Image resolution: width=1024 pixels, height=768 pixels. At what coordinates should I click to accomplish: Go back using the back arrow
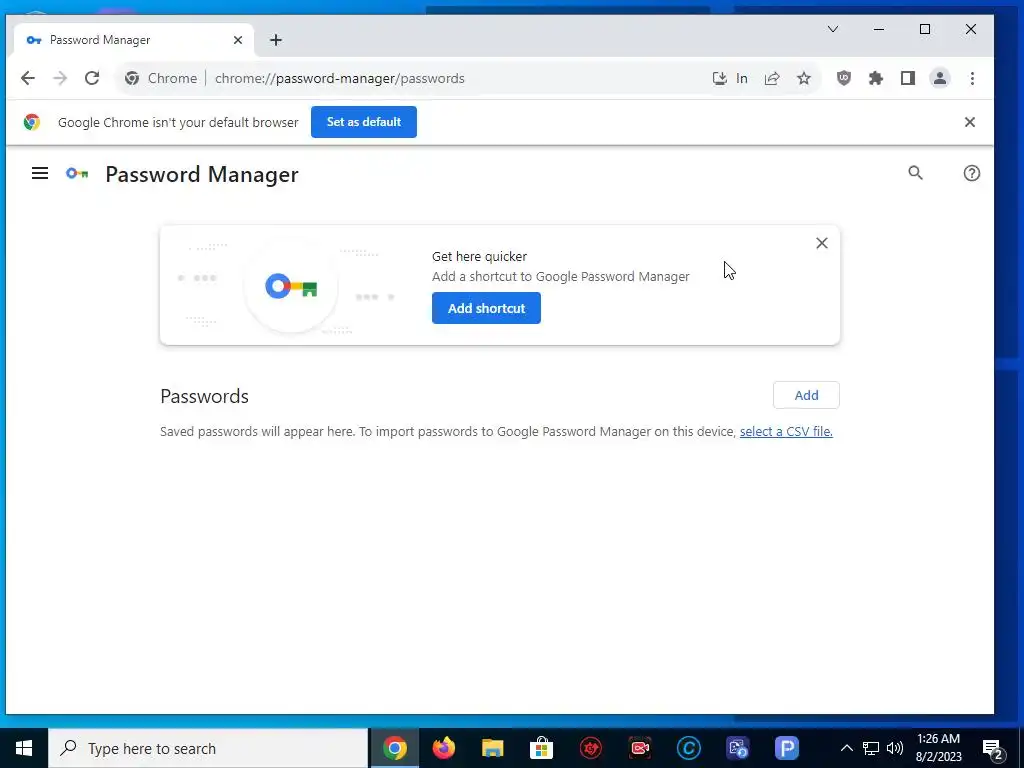[x=27, y=78]
